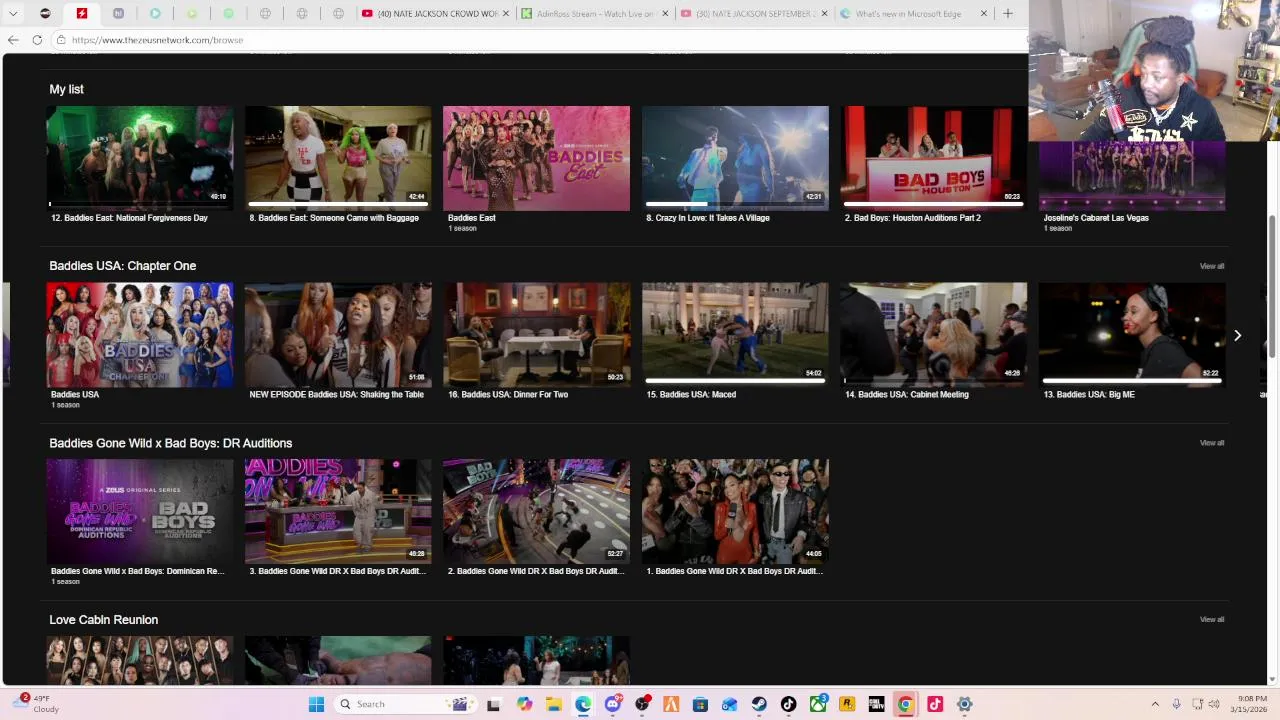Open Discord from the taskbar

pyautogui.click(x=613, y=704)
